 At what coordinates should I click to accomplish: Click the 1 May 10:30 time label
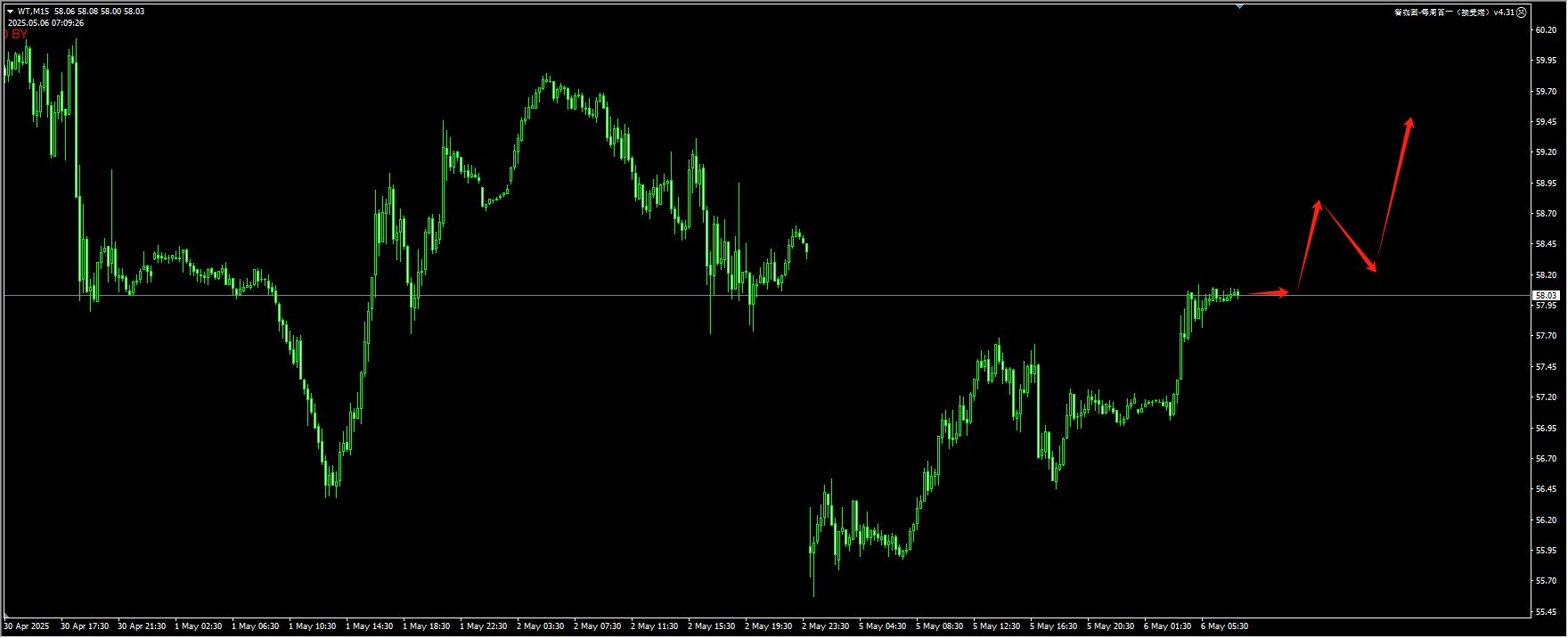tap(313, 626)
